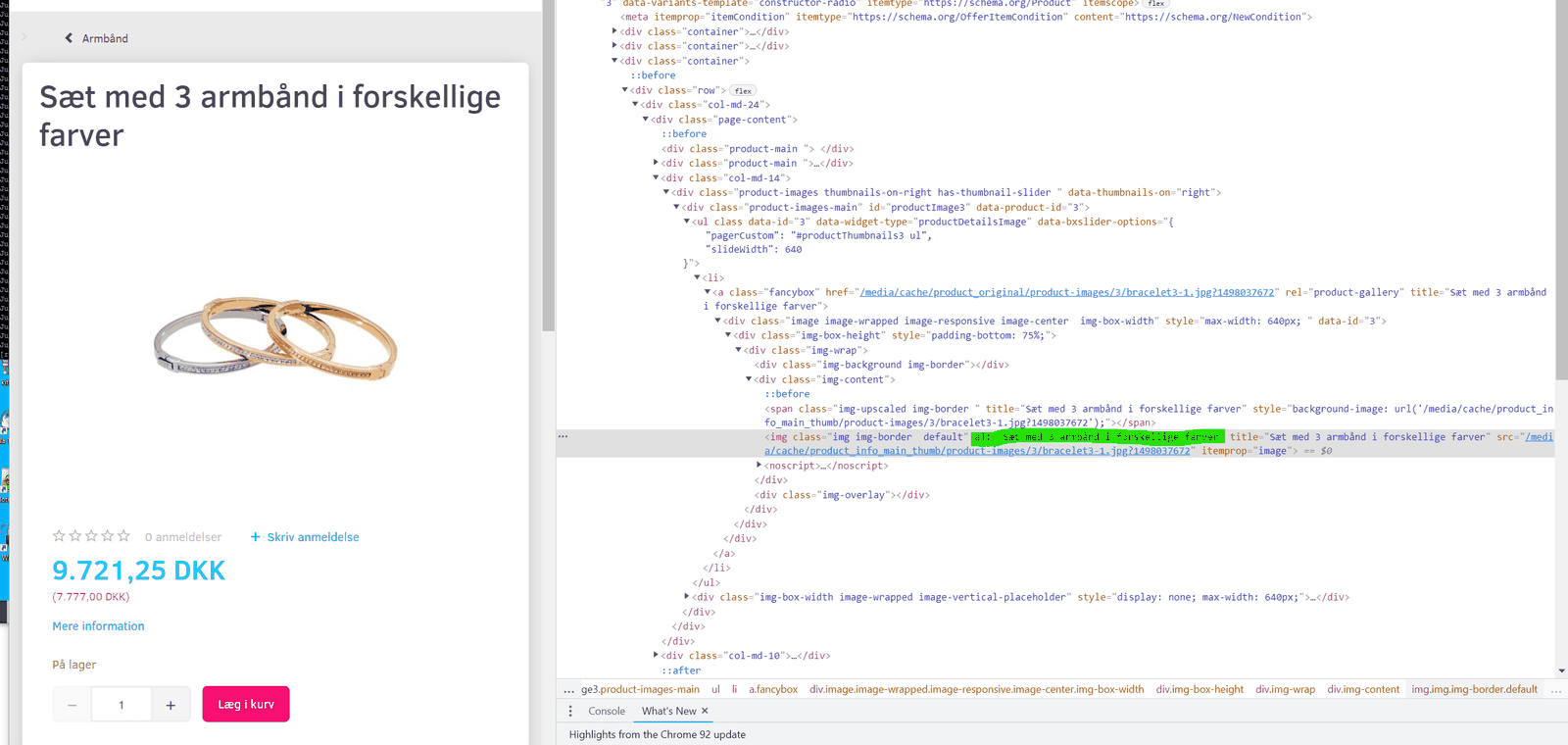Click the 0 anmeldelser review count
Screen dimensions: 1568x745
(183, 537)
